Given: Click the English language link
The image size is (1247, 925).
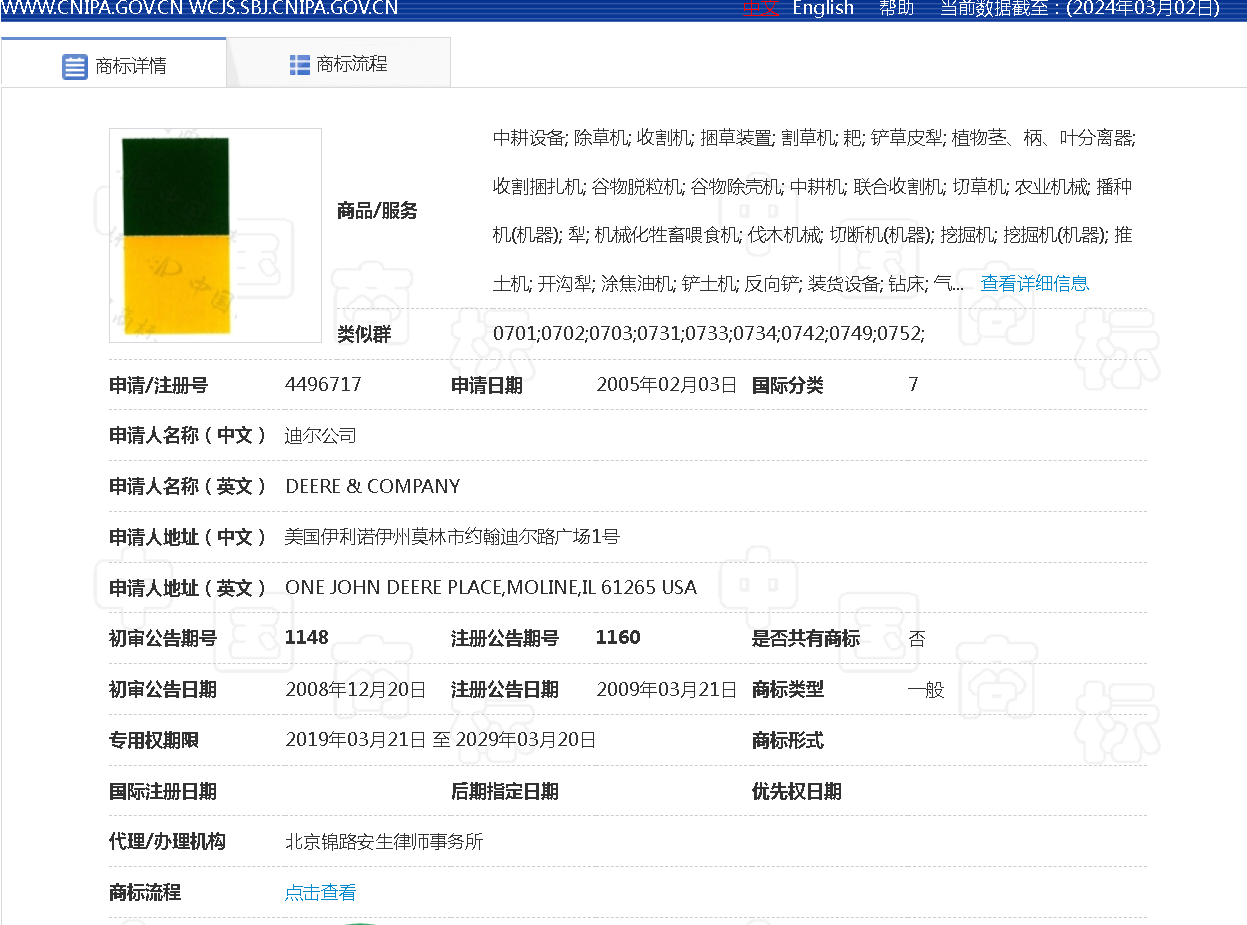Looking at the screenshot, I should point(823,8).
